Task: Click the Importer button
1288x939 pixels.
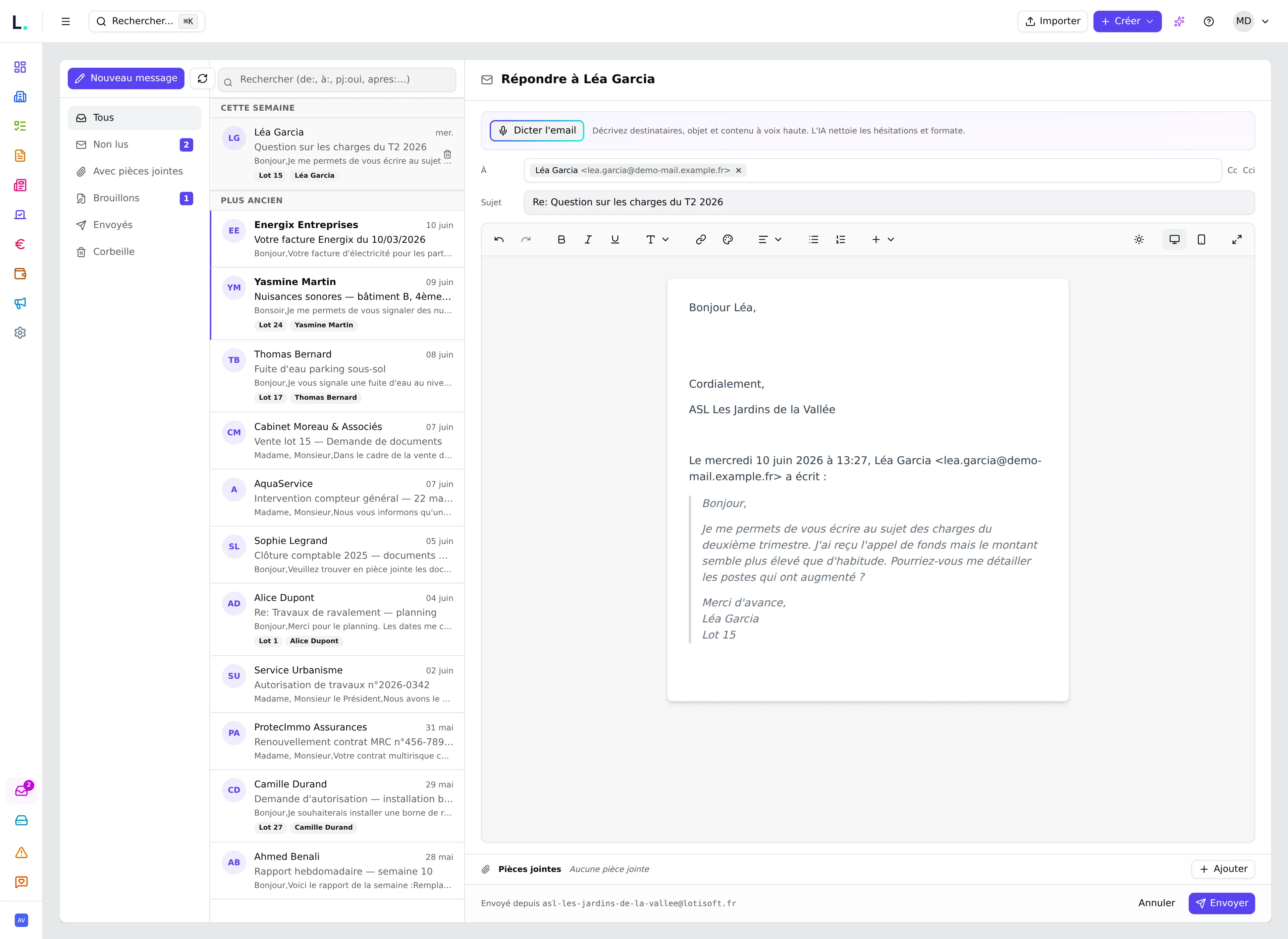Action: coord(1052,21)
